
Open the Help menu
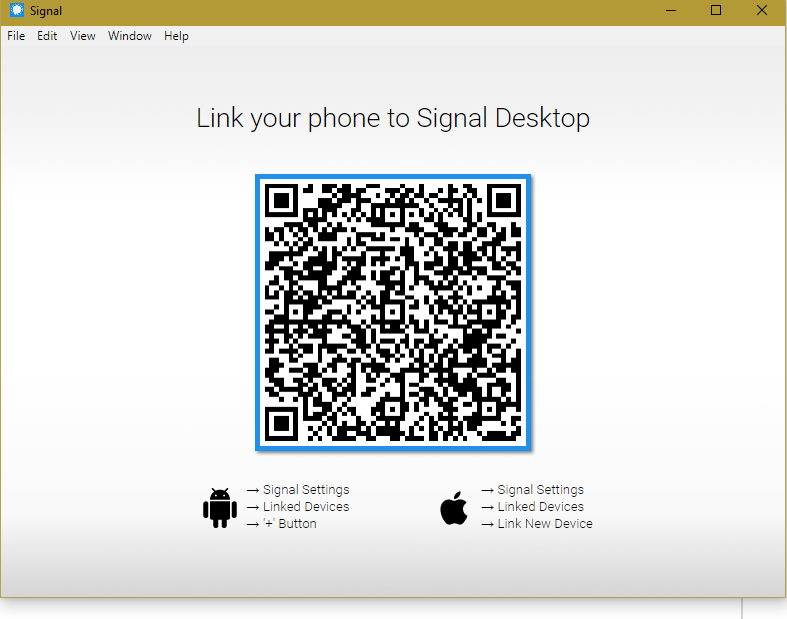[x=176, y=36]
